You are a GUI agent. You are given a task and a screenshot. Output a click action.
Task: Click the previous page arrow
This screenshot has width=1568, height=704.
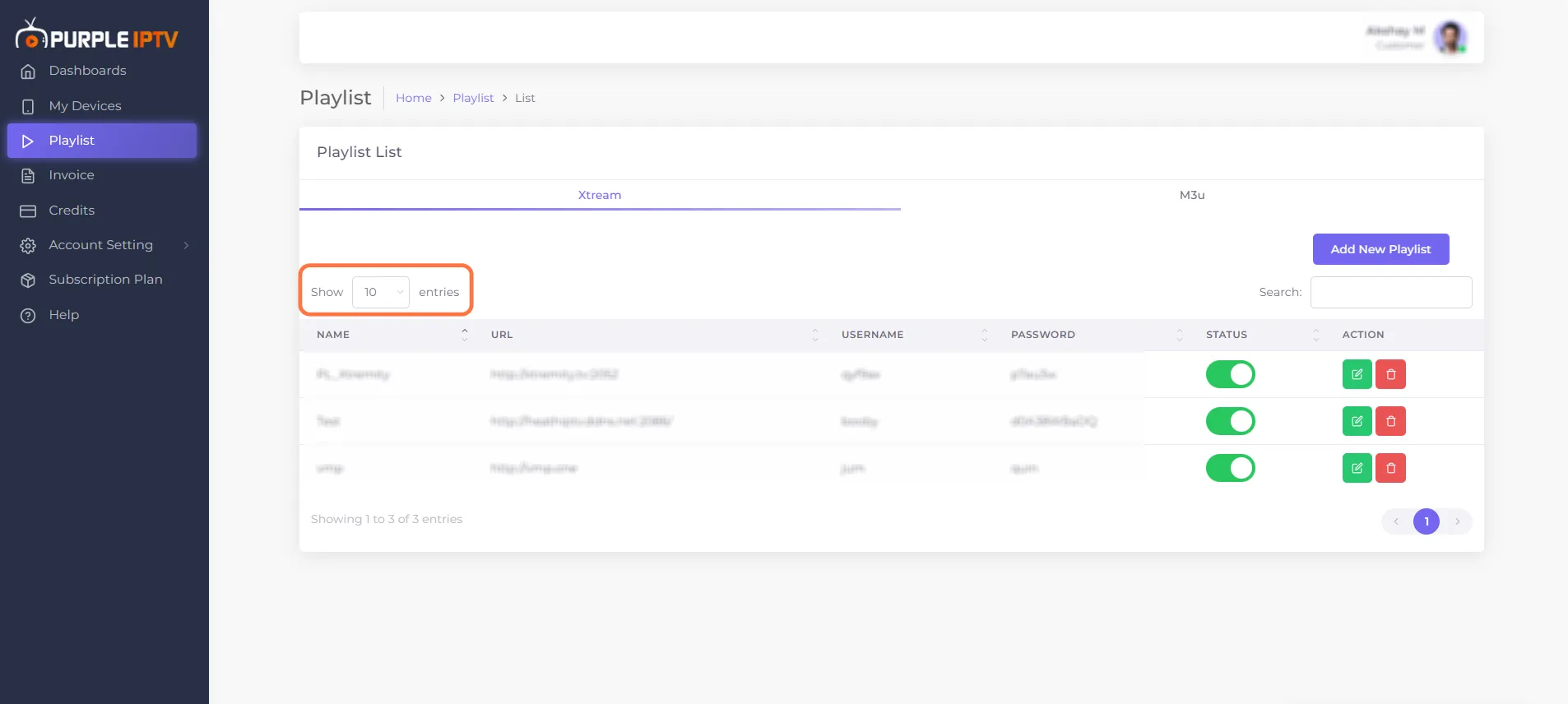click(x=1396, y=521)
